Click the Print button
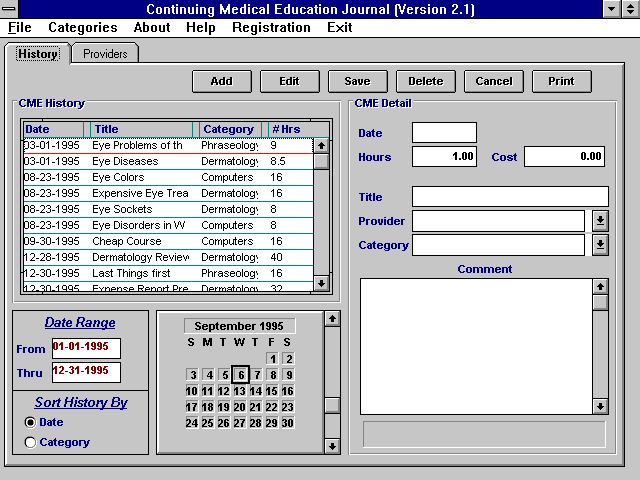The width and height of the screenshot is (640, 480). (x=561, y=81)
